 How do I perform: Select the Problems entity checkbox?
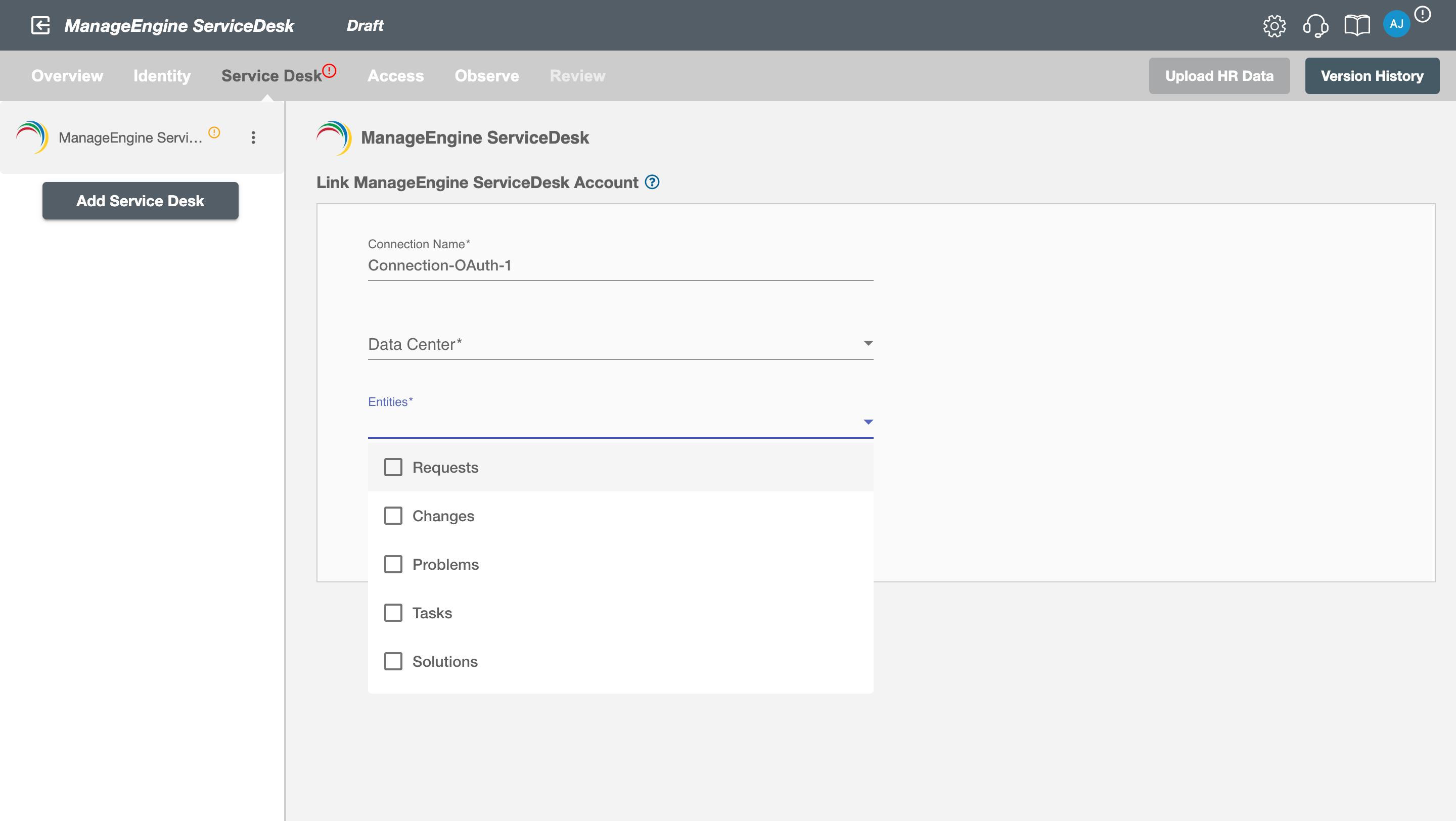coord(393,564)
